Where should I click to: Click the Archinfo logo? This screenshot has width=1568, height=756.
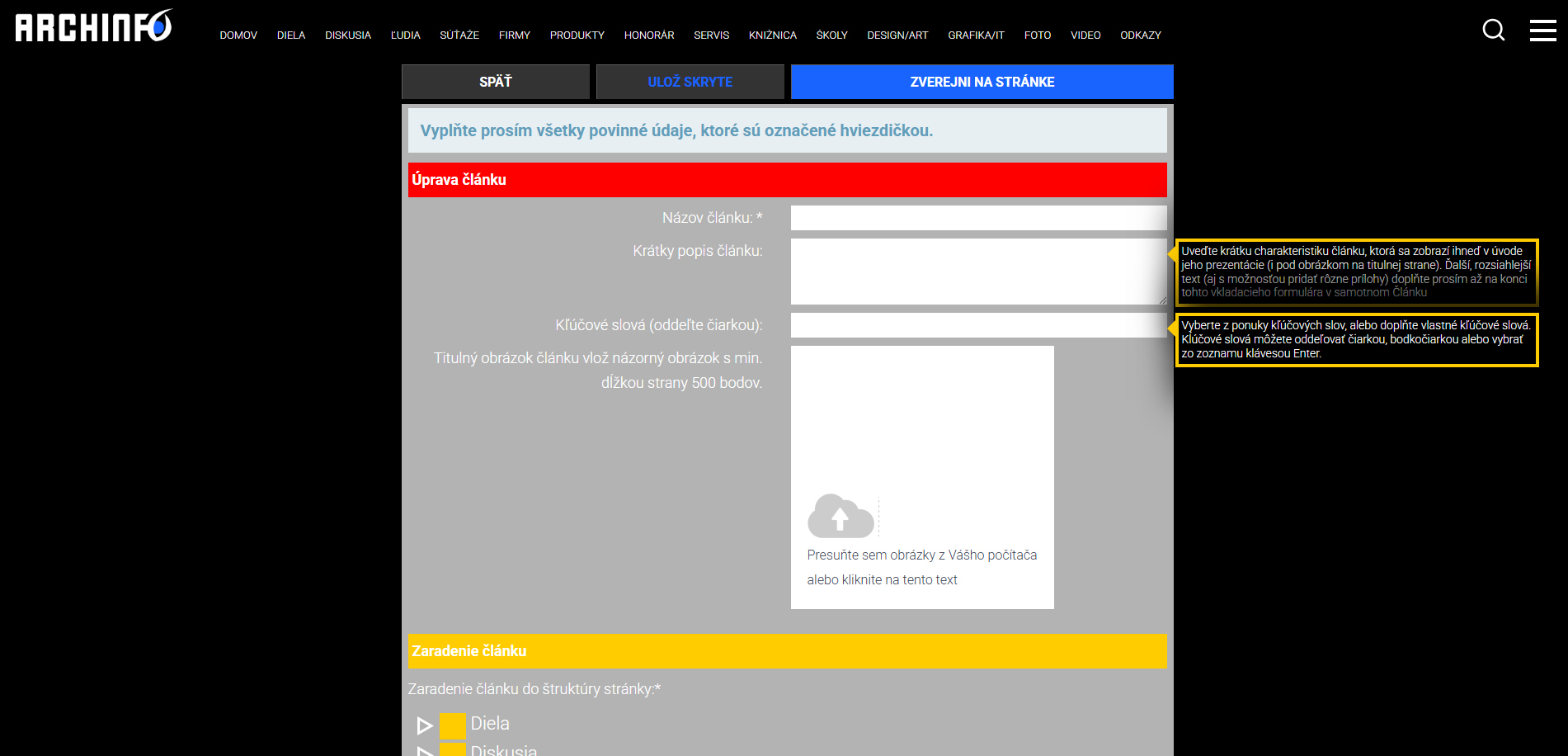pos(94,26)
